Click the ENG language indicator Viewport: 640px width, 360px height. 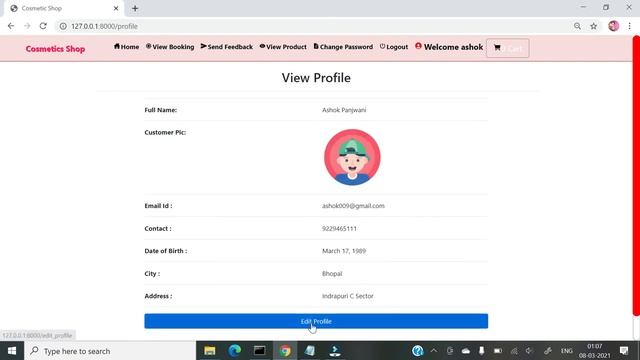pyautogui.click(x=567, y=351)
